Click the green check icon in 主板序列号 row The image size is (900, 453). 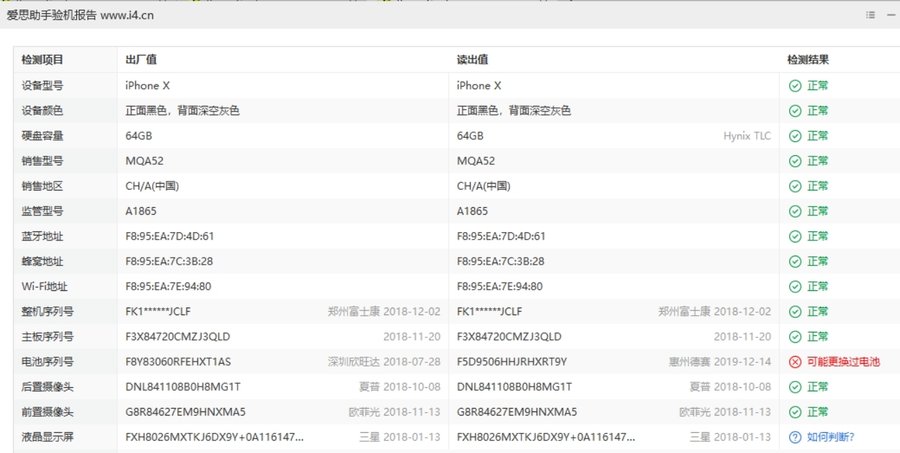[795, 336]
